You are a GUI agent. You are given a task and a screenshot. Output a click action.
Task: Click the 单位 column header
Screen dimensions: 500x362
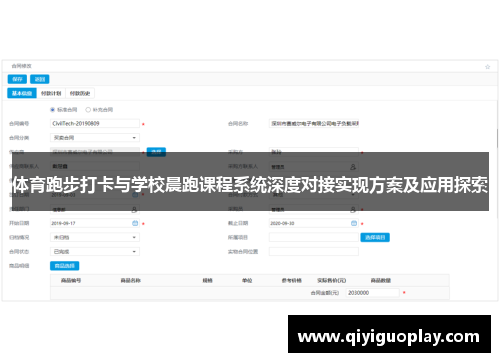click(247, 281)
